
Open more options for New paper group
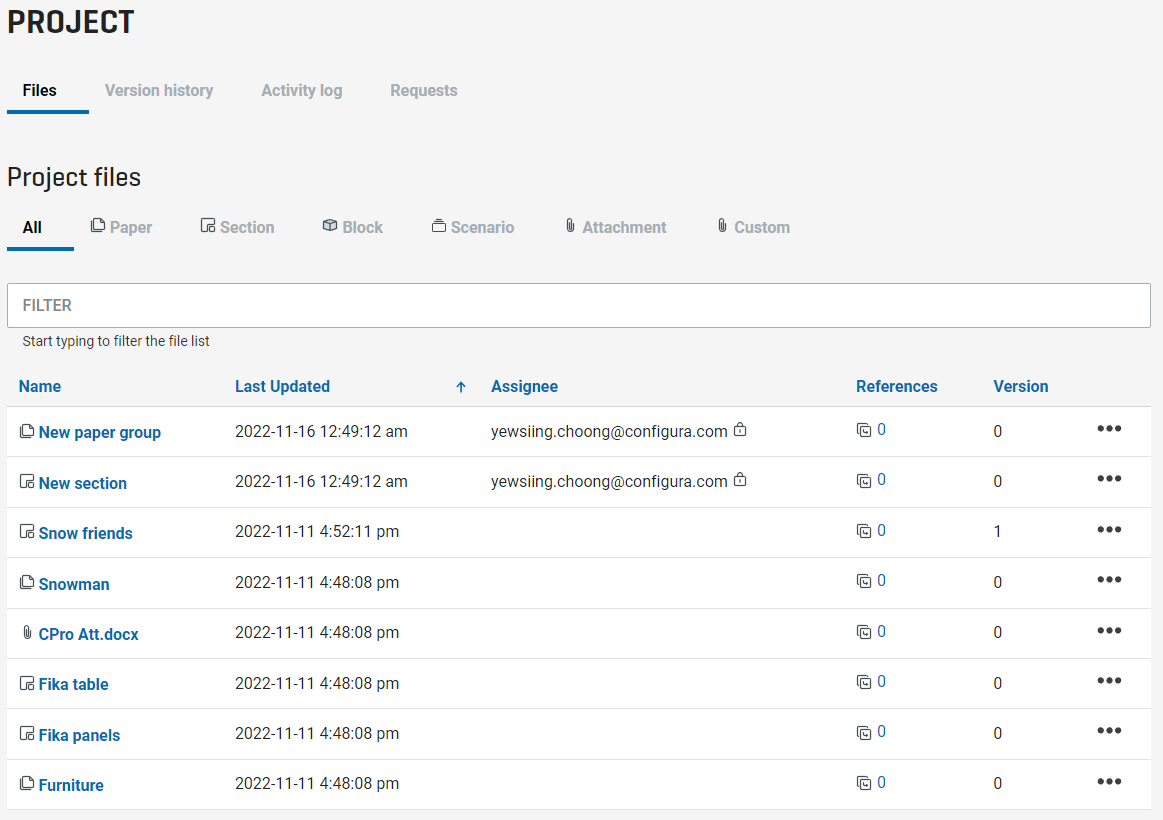point(1109,429)
